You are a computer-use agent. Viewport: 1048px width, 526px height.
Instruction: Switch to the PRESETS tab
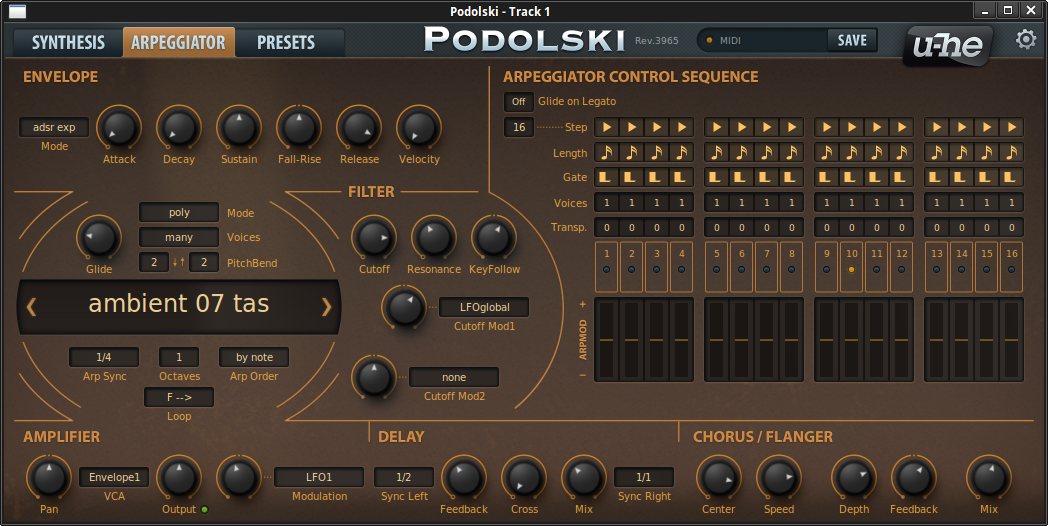286,42
